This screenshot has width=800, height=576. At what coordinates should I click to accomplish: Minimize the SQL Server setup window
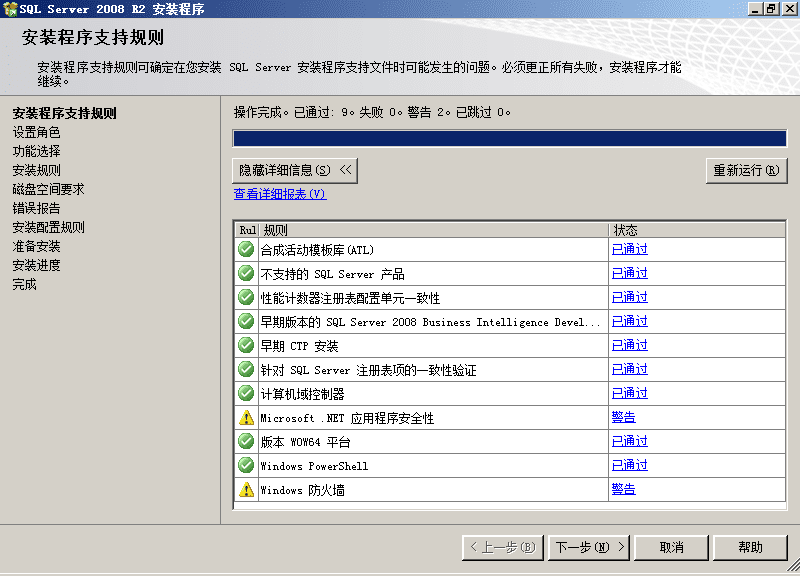tap(756, 9)
